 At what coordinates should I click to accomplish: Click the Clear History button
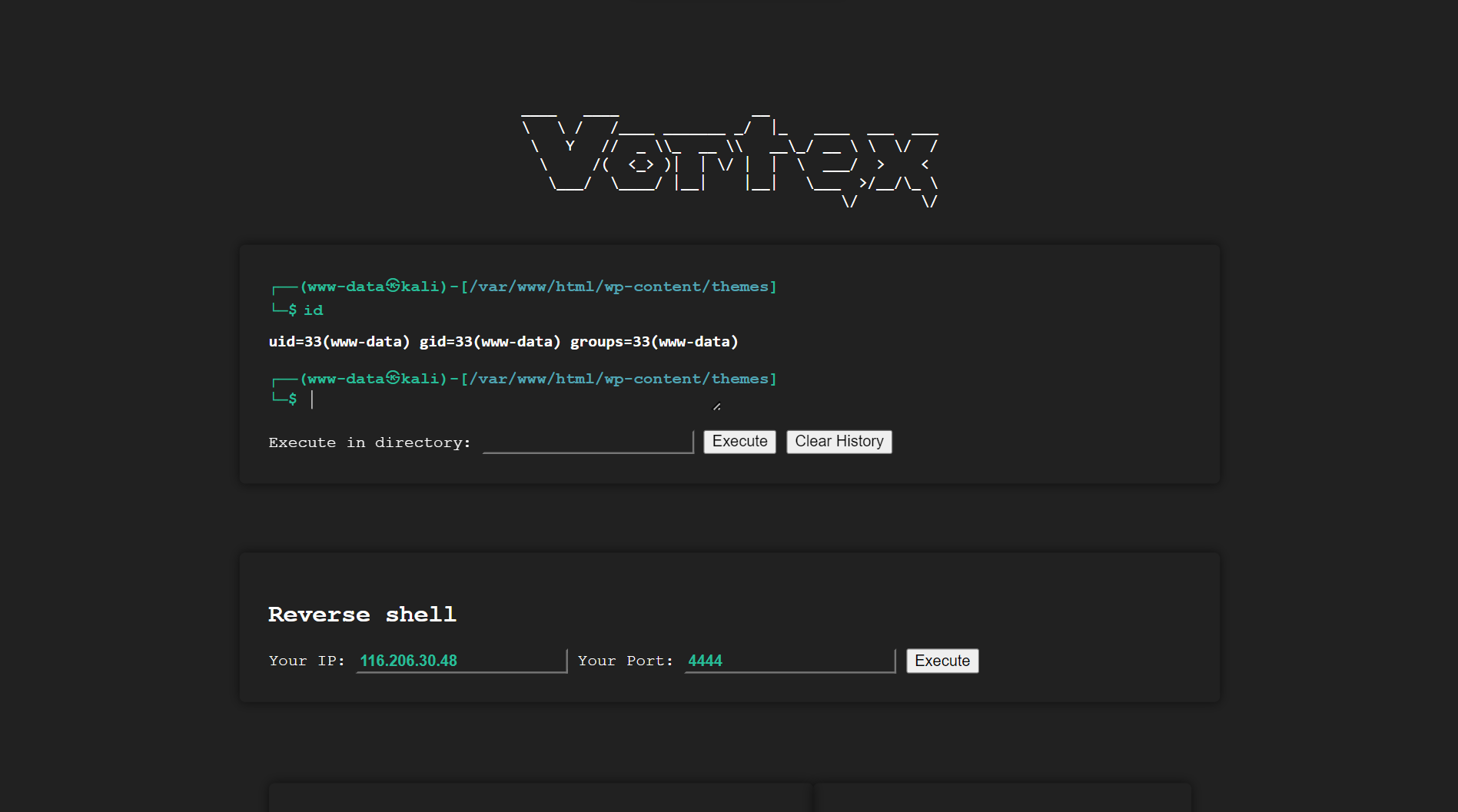(839, 442)
